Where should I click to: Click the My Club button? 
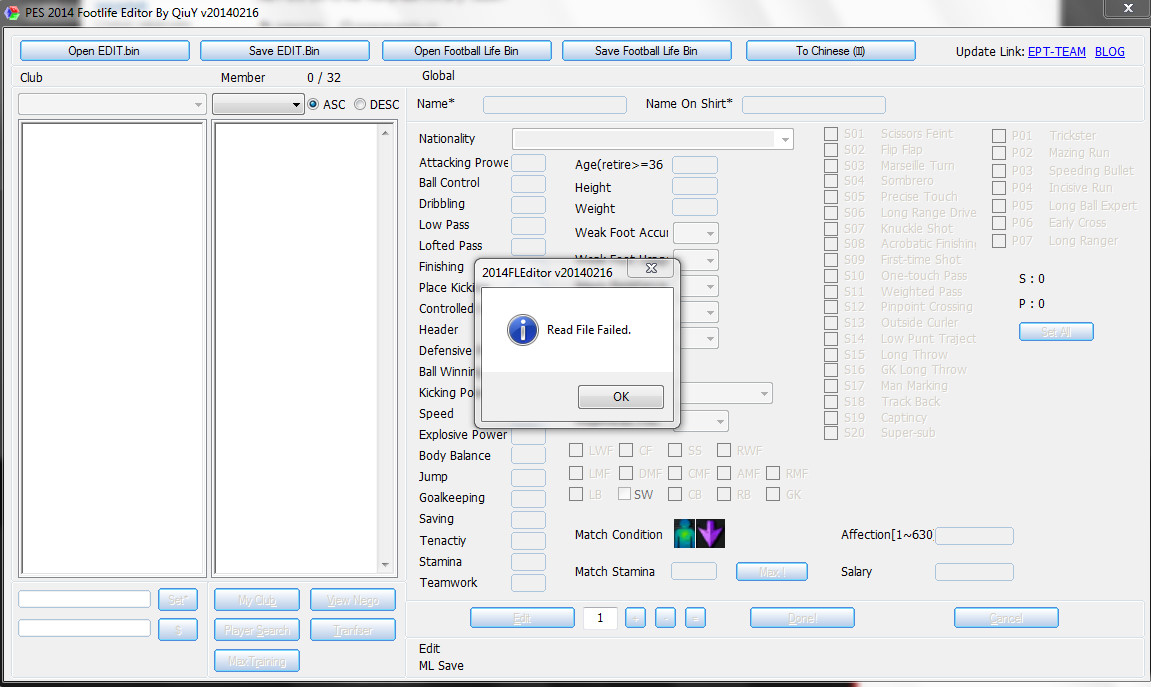pyautogui.click(x=257, y=600)
